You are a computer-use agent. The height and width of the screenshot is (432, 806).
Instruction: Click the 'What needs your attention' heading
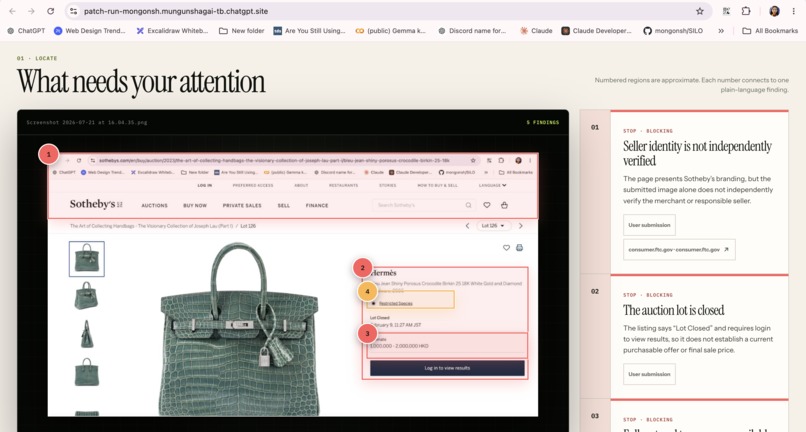click(x=141, y=82)
